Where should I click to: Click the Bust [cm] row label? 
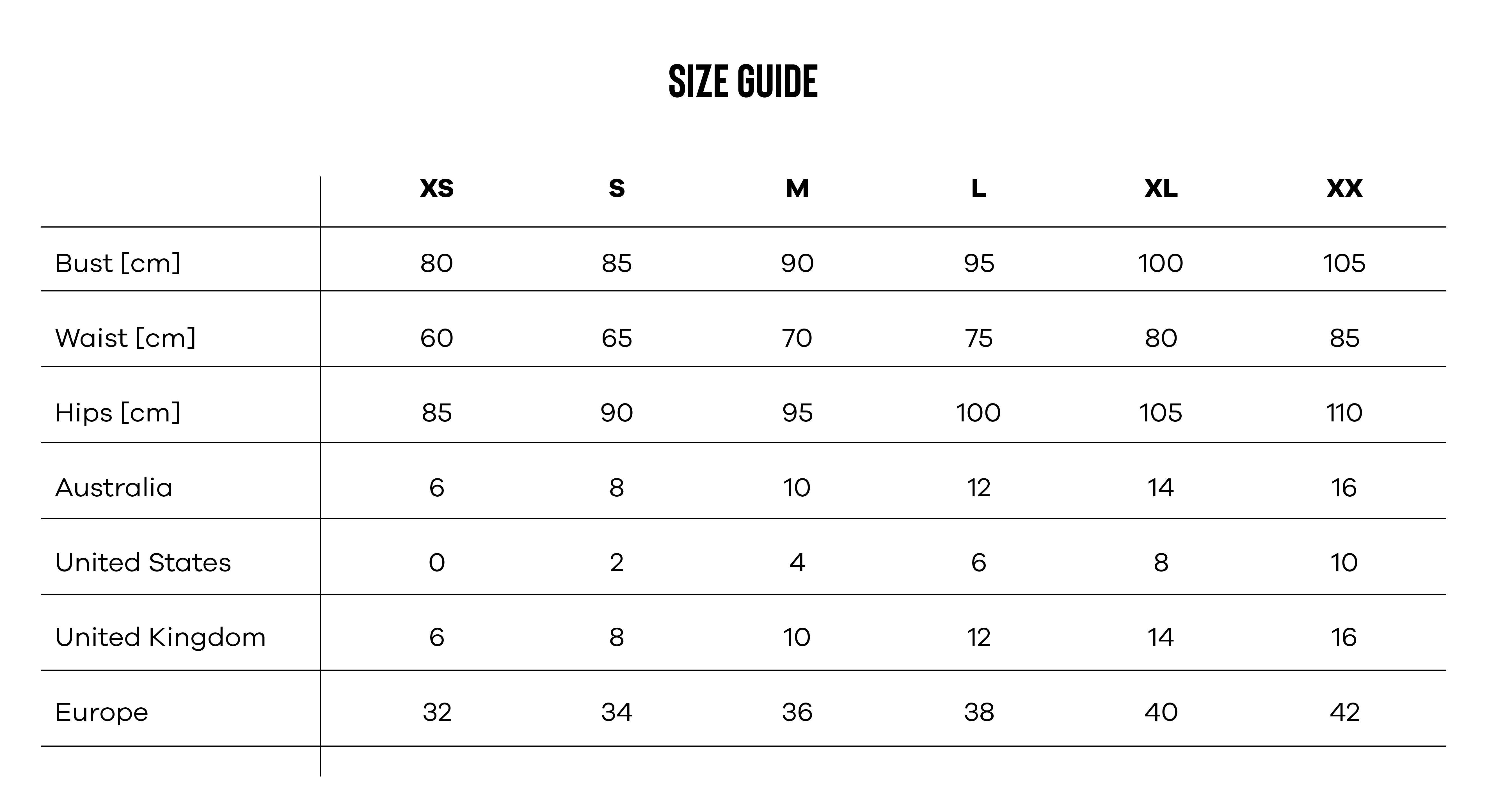(118, 263)
